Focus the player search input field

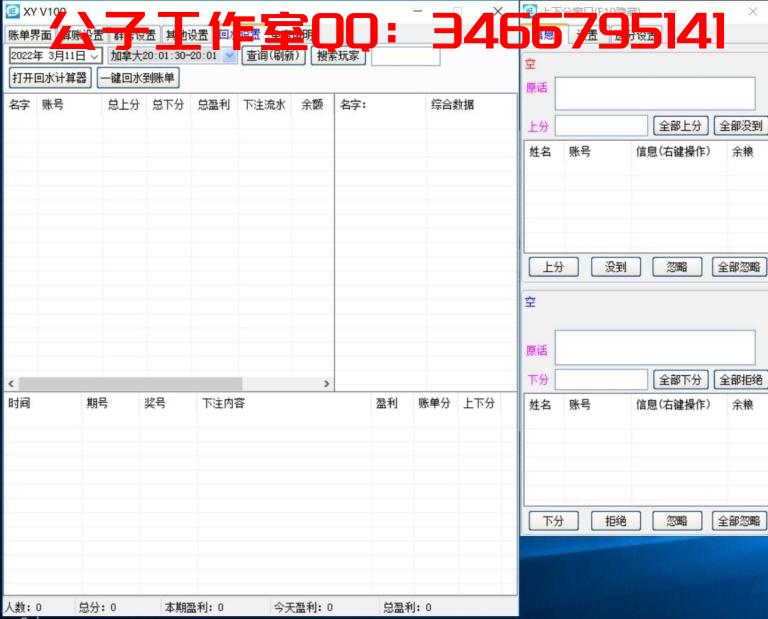tap(406, 56)
